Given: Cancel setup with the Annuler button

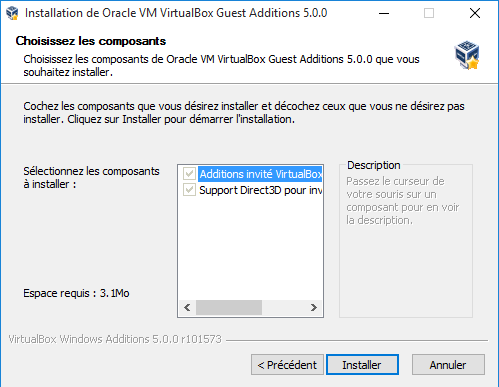Looking at the screenshot, I should 448,365.
